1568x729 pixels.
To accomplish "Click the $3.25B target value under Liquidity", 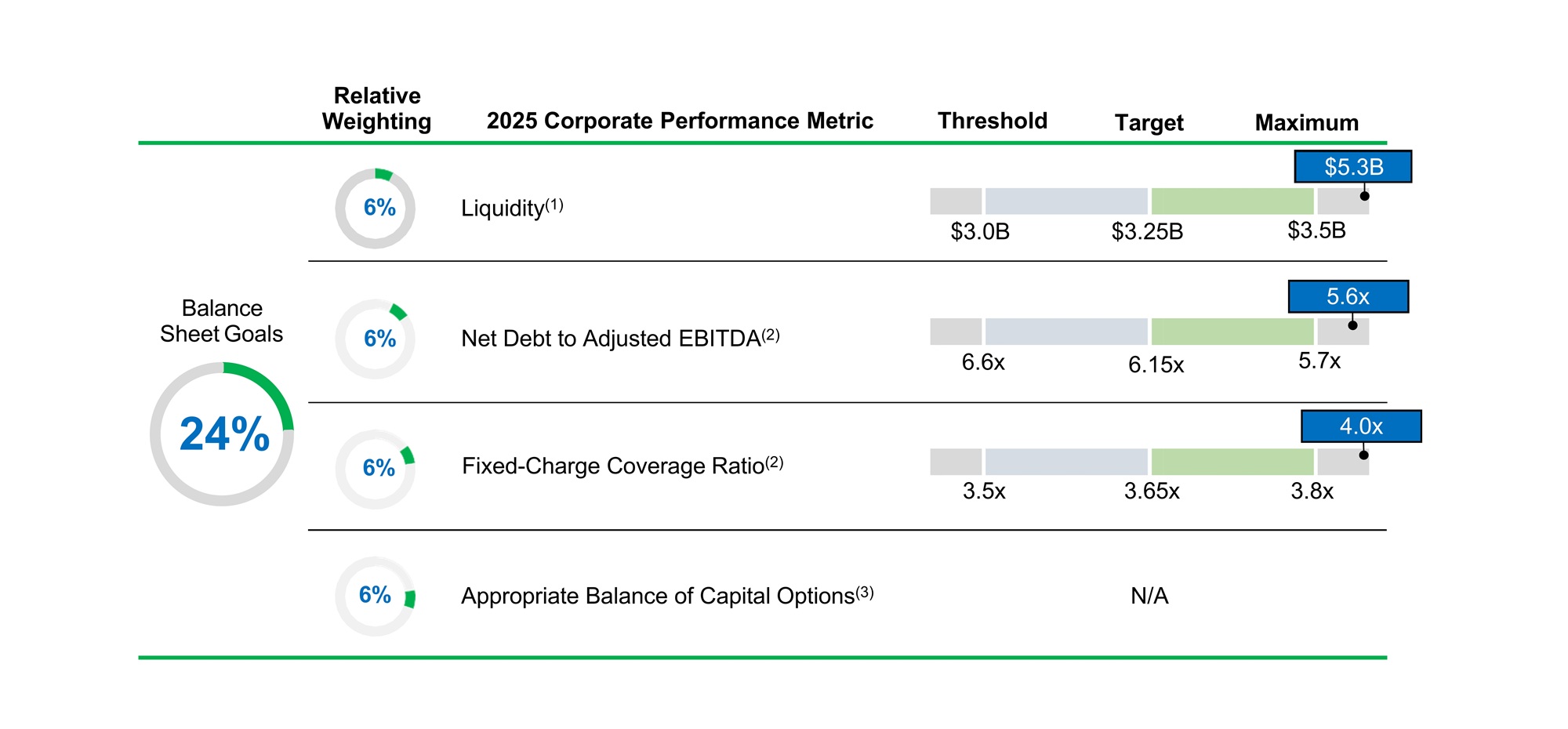I will click(x=1147, y=232).
